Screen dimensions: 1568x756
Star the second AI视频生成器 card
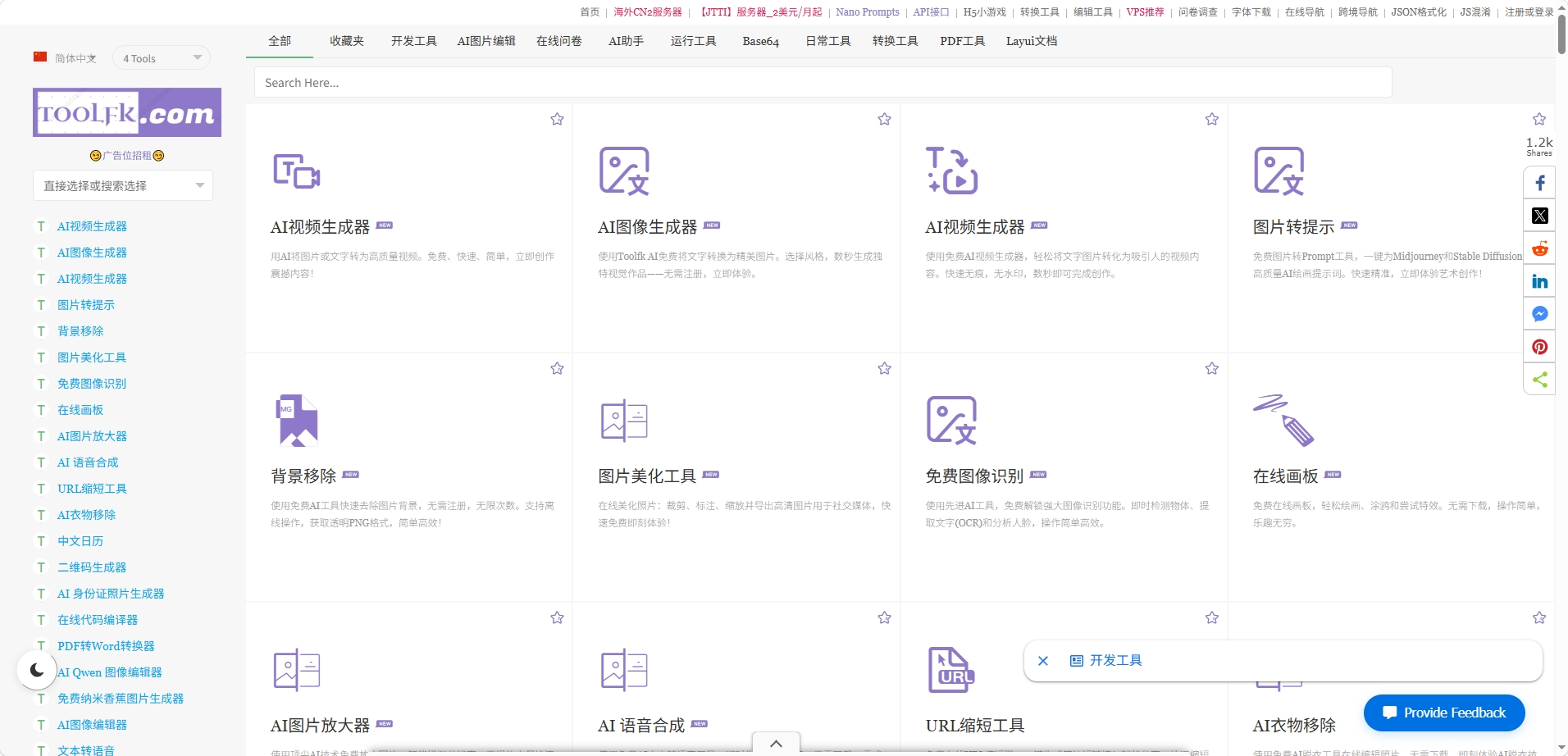click(1211, 119)
